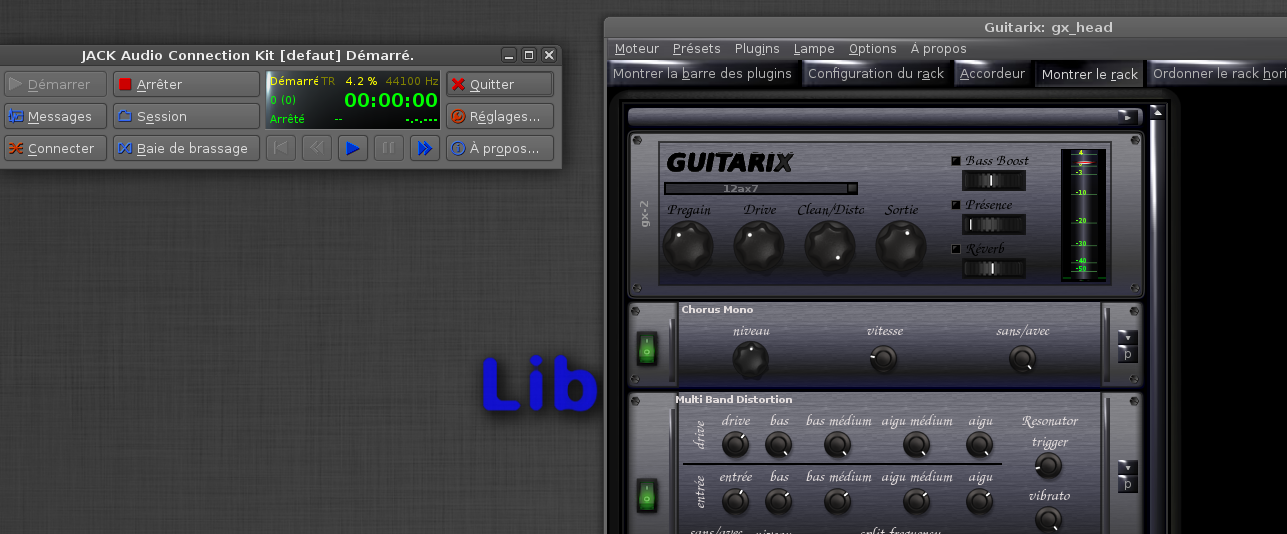Viewport: 1287px width, 534px height.
Task: Enable the Bass Boost checkbox
Action: click(x=956, y=161)
